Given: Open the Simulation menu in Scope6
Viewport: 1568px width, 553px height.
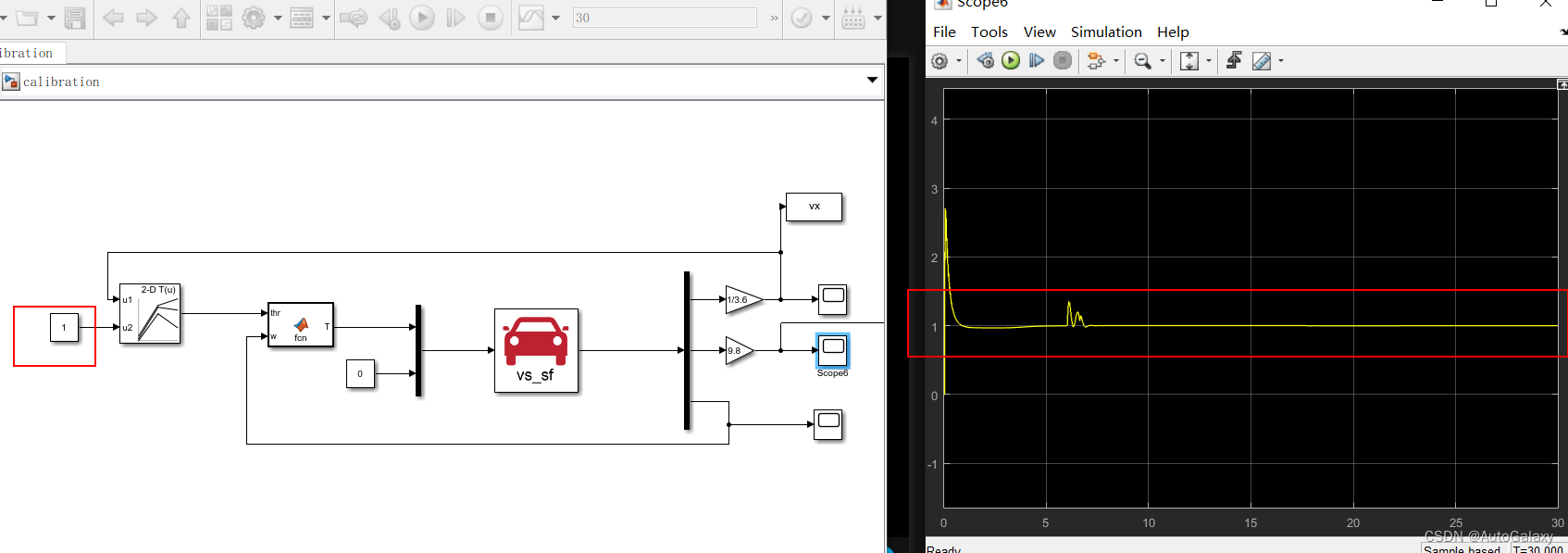Looking at the screenshot, I should [1106, 32].
